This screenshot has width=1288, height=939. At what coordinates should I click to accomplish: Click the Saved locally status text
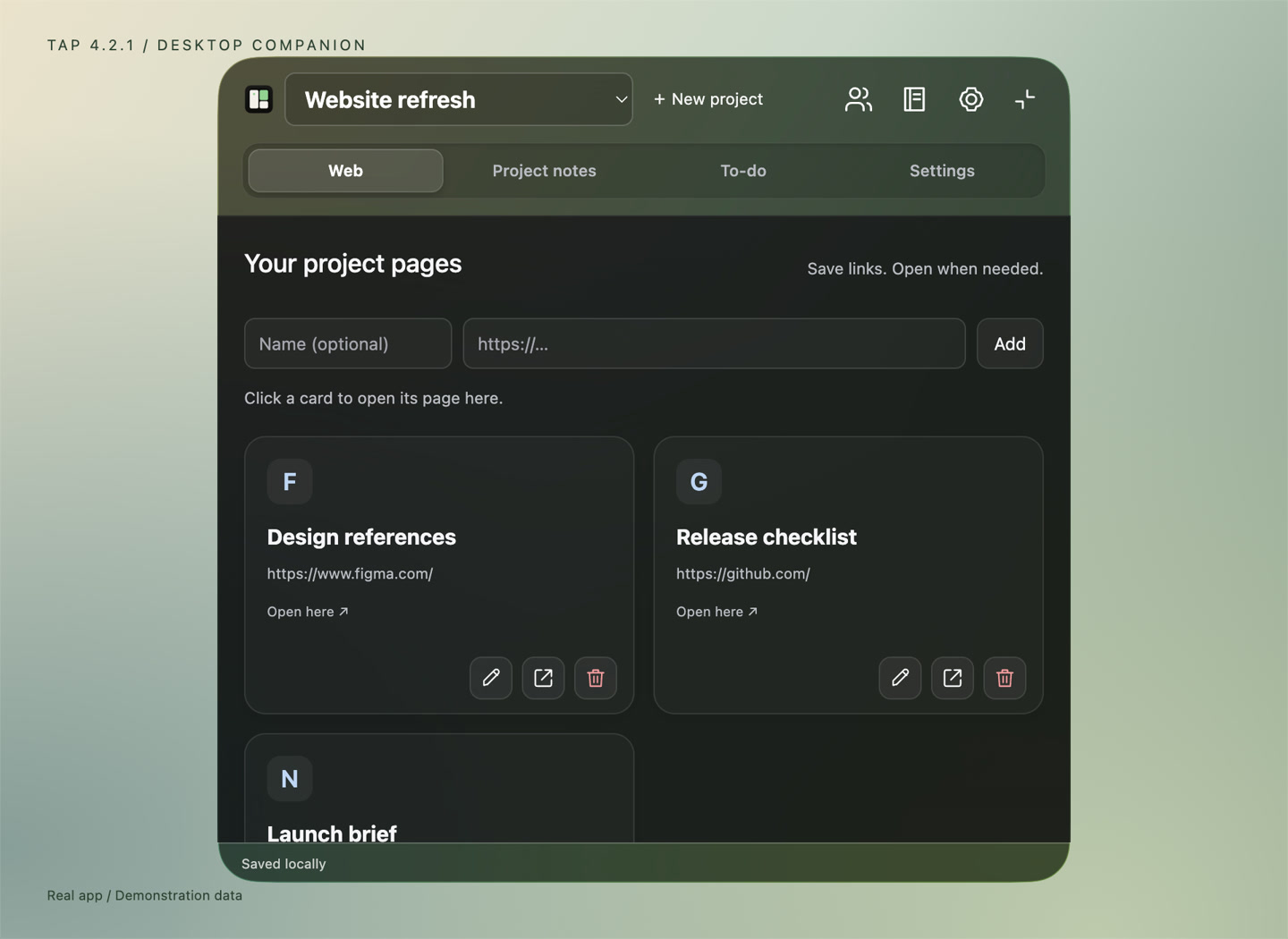(284, 864)
